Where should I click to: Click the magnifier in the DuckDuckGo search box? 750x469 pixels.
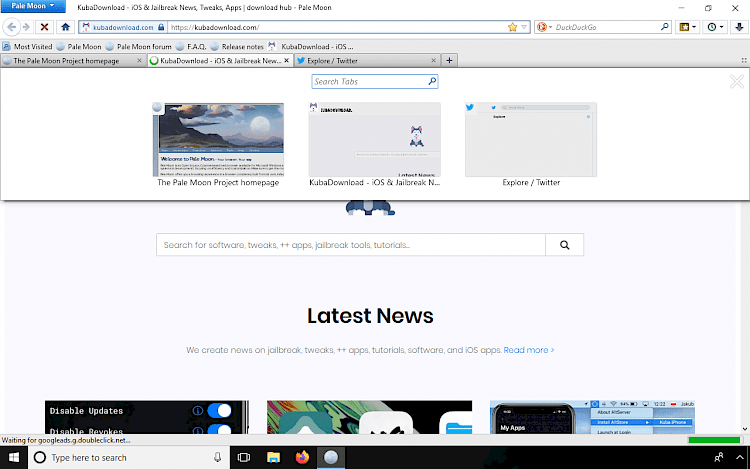[664, 27]
